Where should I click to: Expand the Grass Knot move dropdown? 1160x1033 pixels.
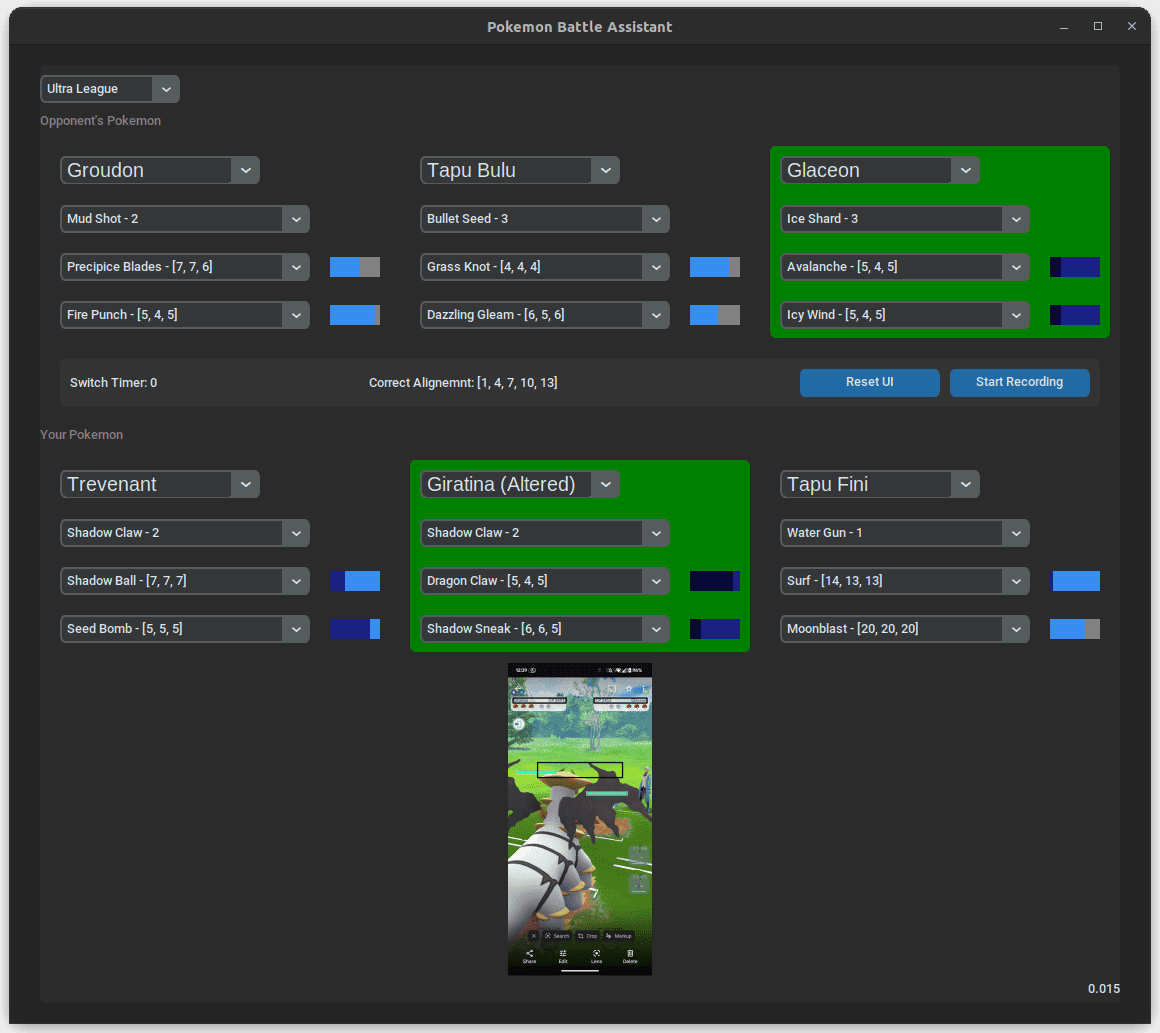pyautogui.click(x=544, y=267)
